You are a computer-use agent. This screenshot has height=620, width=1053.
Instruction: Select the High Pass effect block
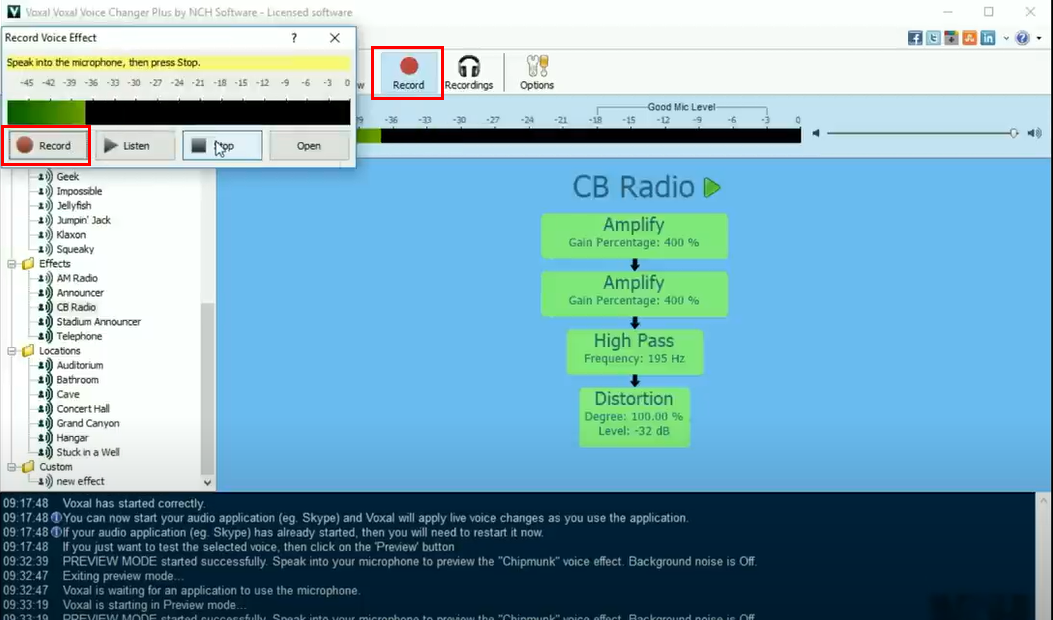coord(635,351)
